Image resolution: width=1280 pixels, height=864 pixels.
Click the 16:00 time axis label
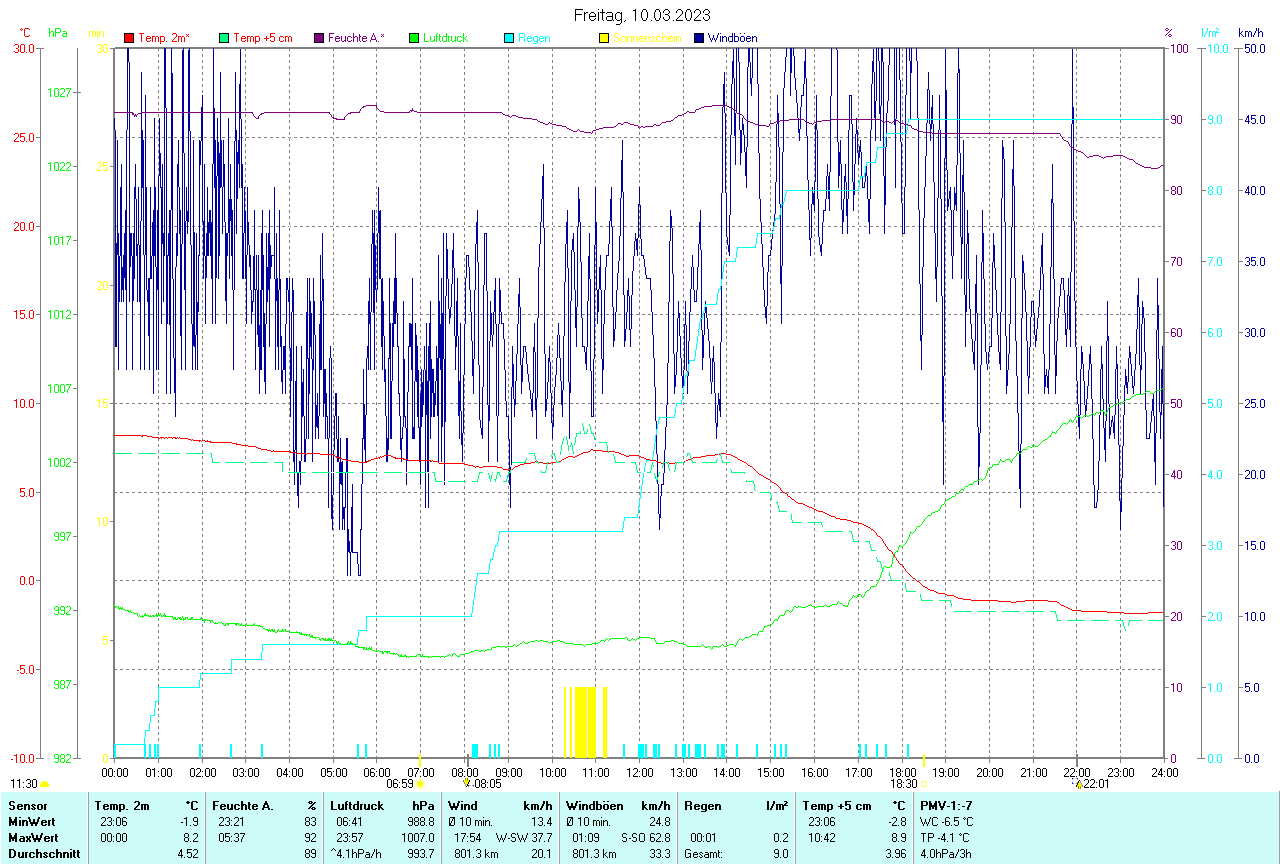[815, 773]
